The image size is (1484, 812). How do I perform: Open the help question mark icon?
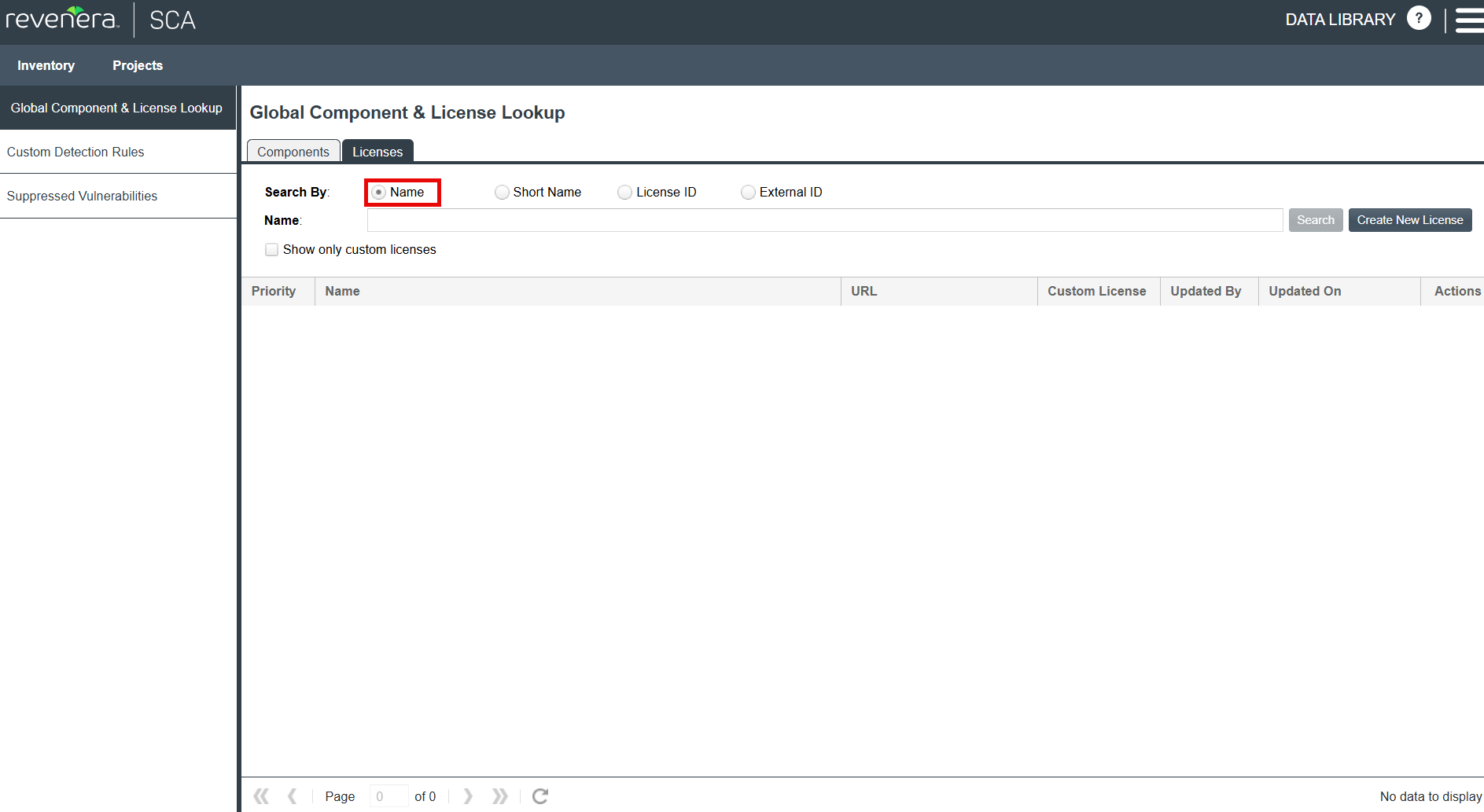pos(1418,18)
